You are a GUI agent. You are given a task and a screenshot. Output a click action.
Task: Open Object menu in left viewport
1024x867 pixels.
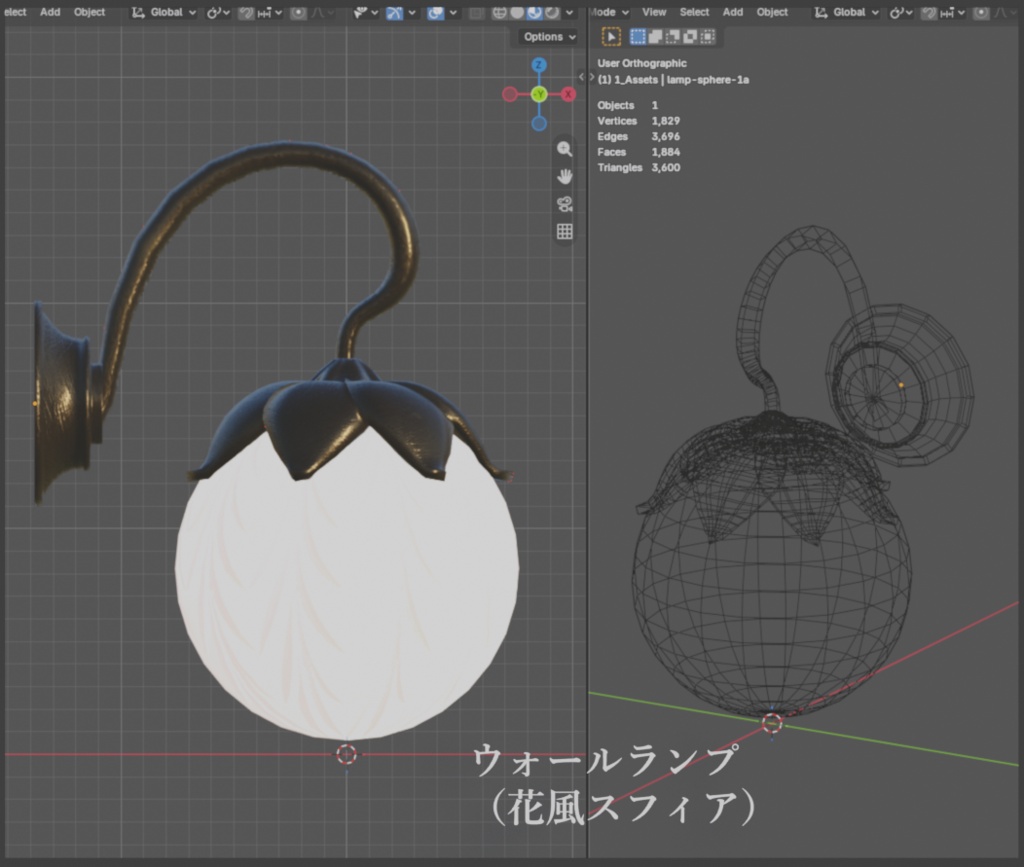[x=89, y=12]
